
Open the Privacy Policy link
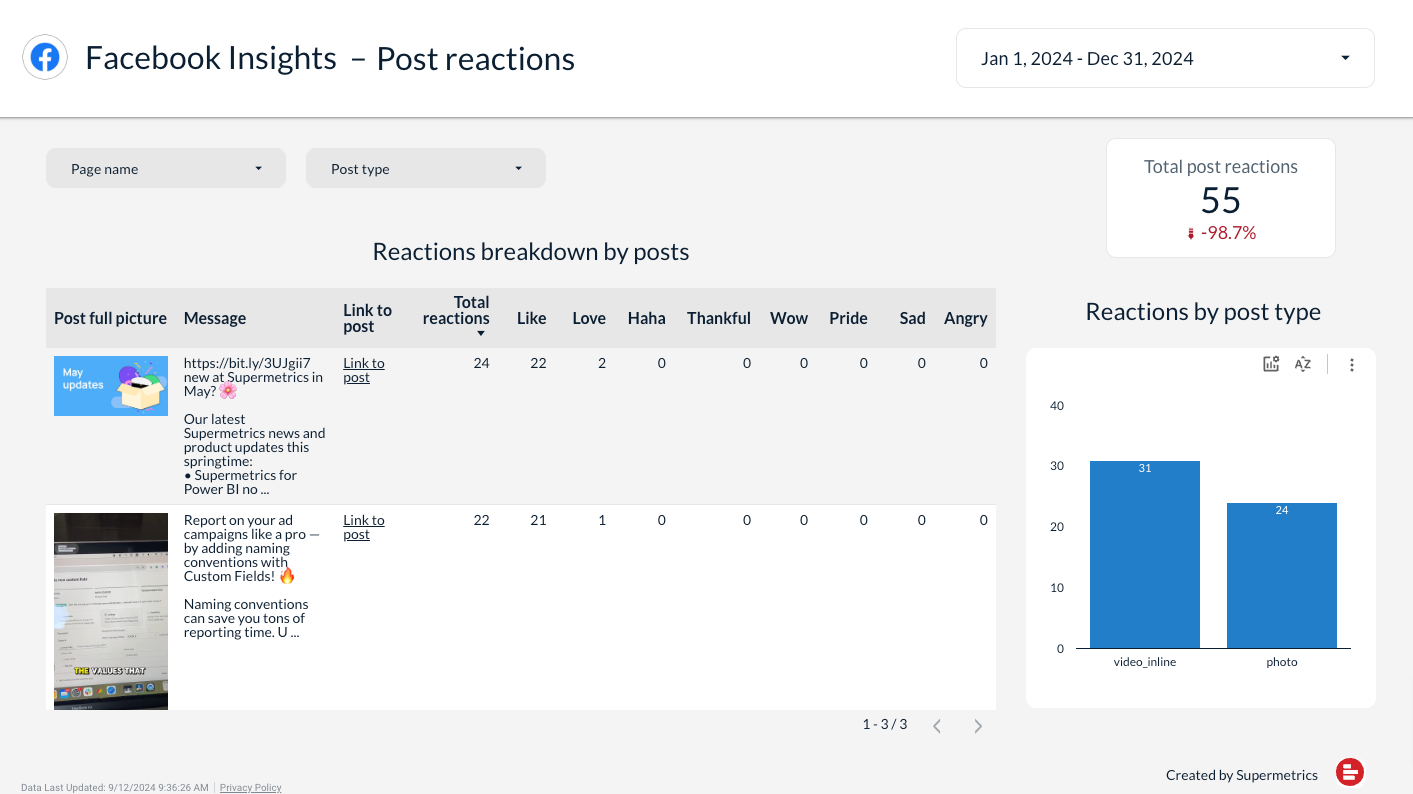250,788
